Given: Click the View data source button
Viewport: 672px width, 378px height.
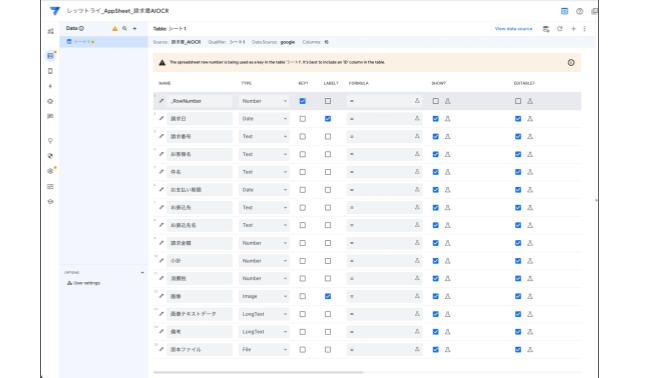Looking at the screenshot, I should (x=513, y=29).
